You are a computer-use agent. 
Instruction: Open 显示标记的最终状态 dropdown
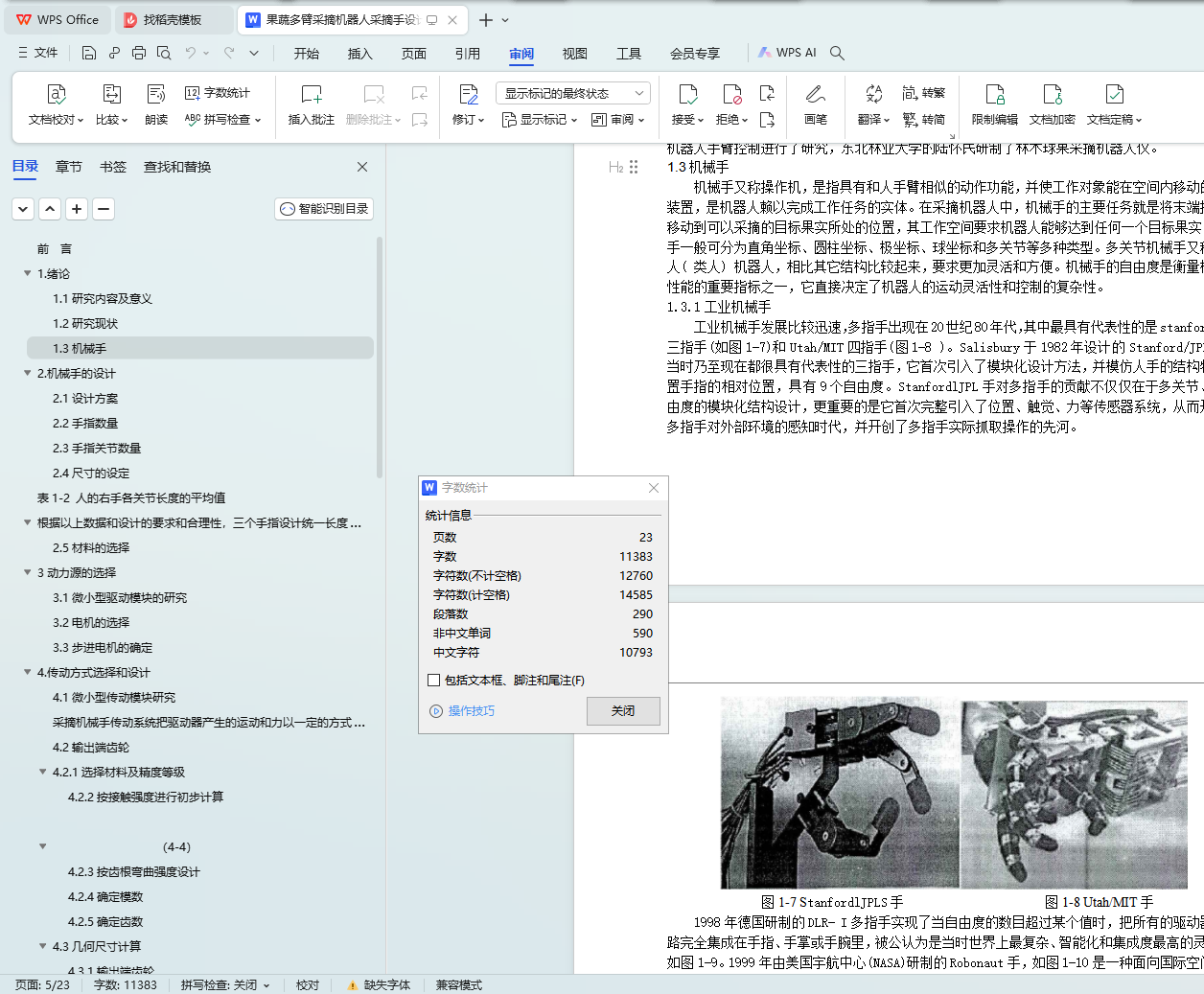tap(573, 93)
